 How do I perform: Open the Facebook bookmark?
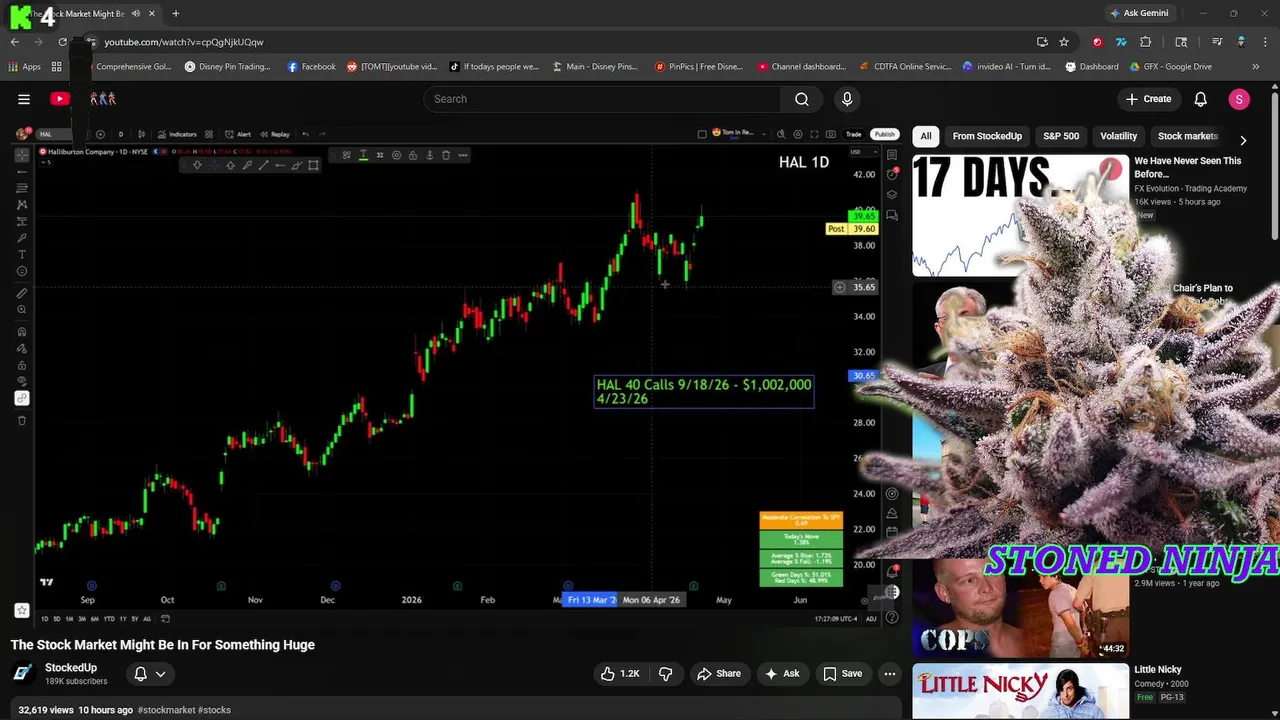[x=311, y=67]
